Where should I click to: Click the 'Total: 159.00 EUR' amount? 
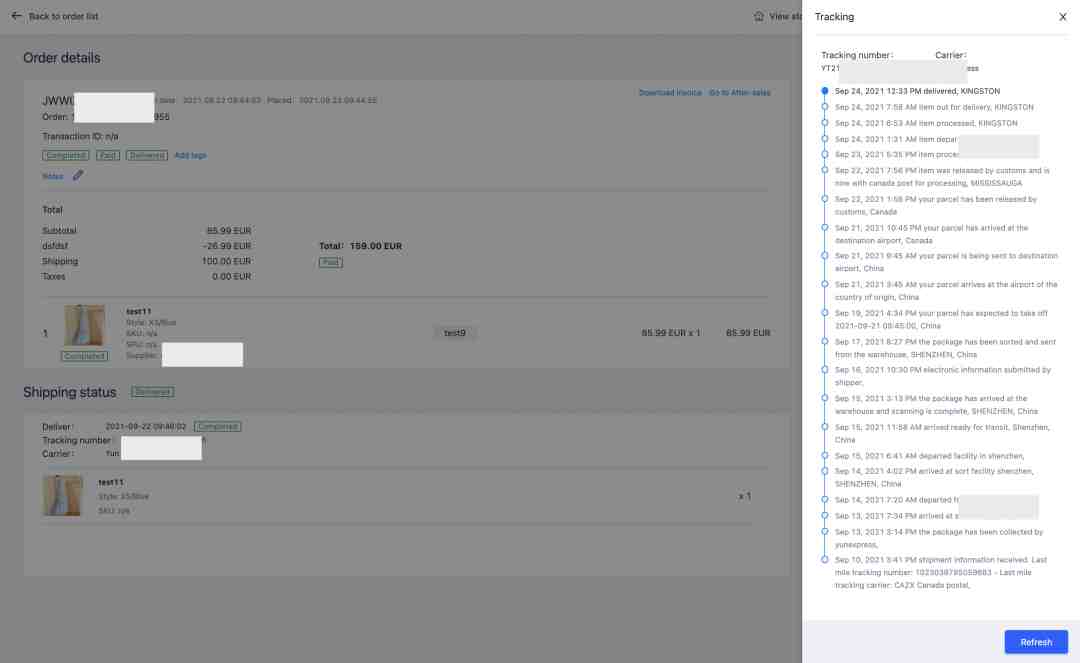[360, 246]
